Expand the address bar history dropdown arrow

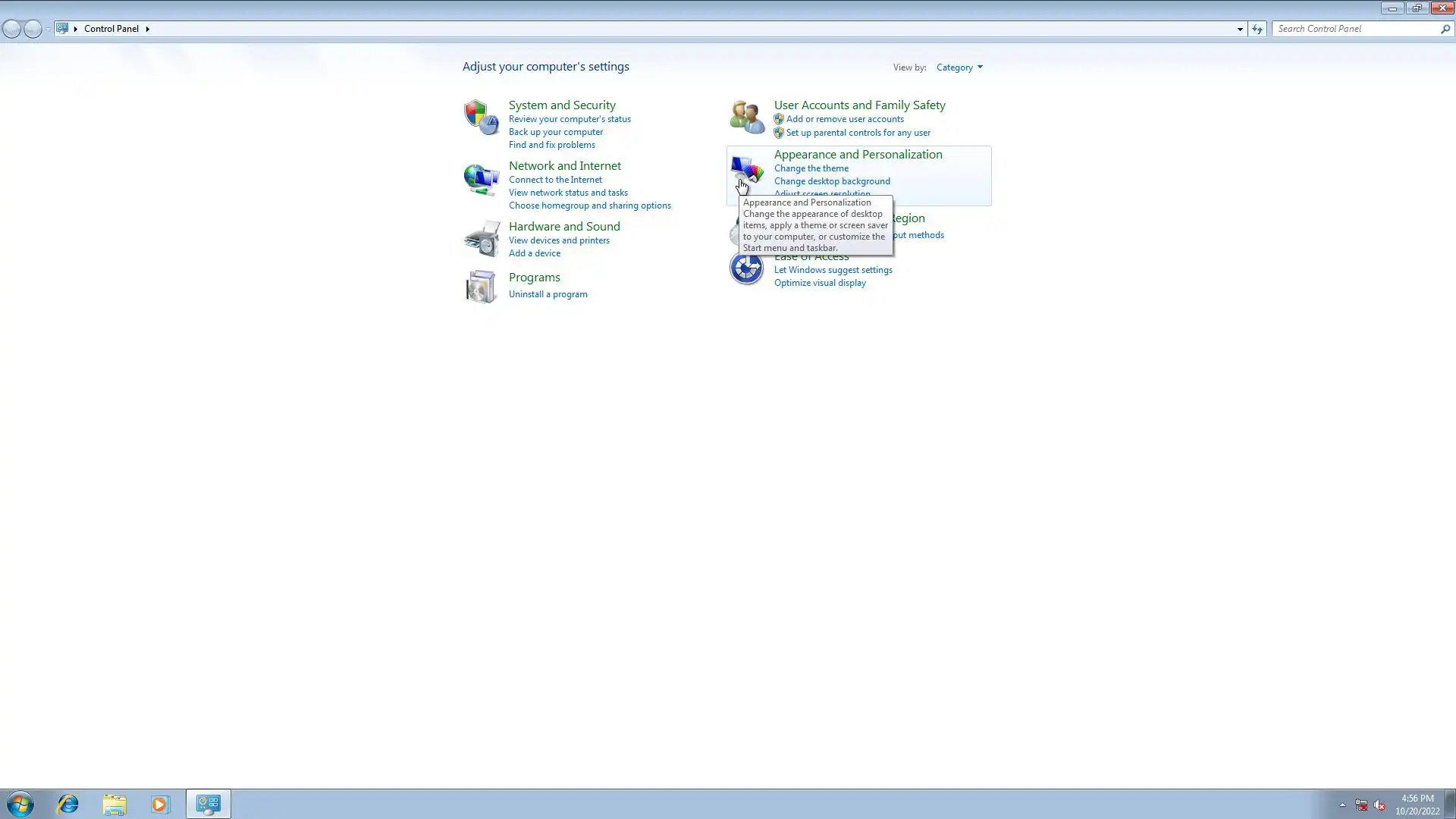tap(1240, 29)
